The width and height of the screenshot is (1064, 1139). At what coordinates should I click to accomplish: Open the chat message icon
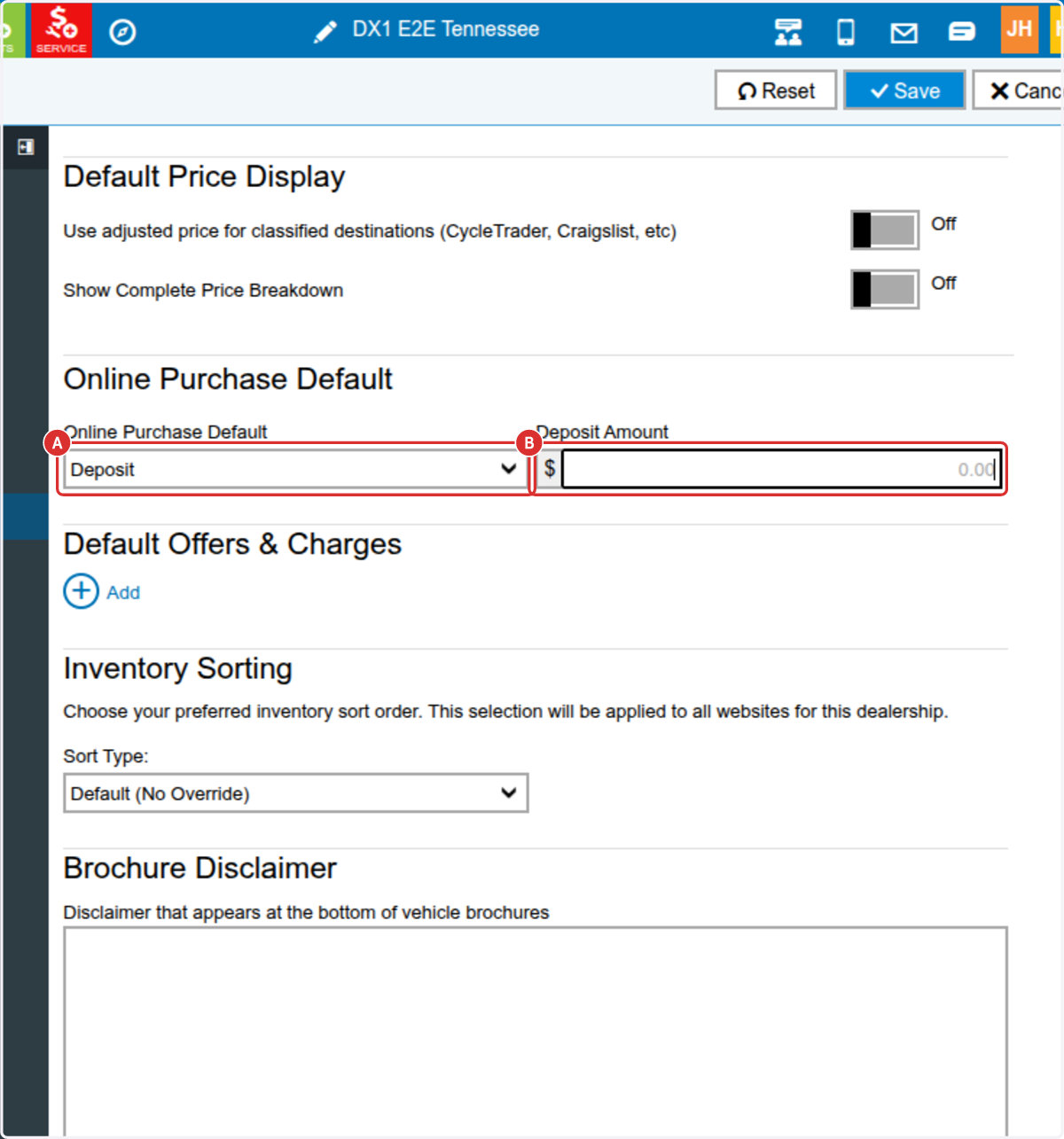[962, 33]
